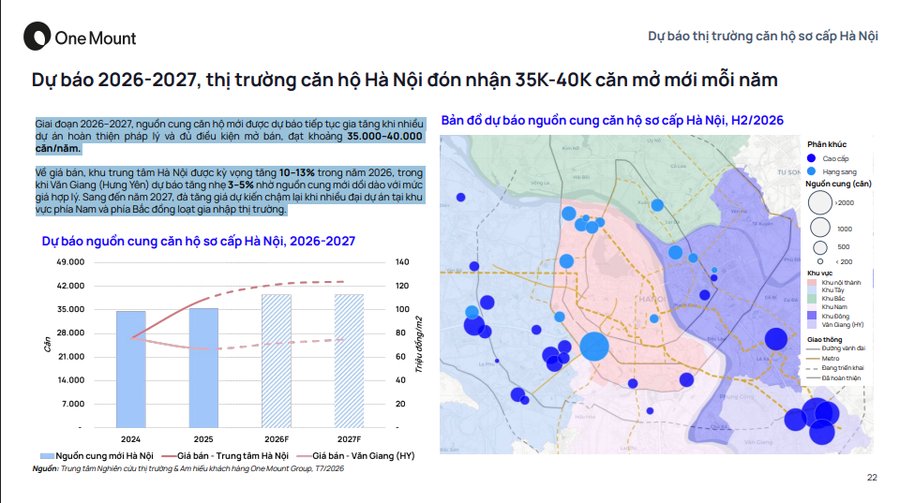Click the '2027F' x-axis label

pos(349,439)
